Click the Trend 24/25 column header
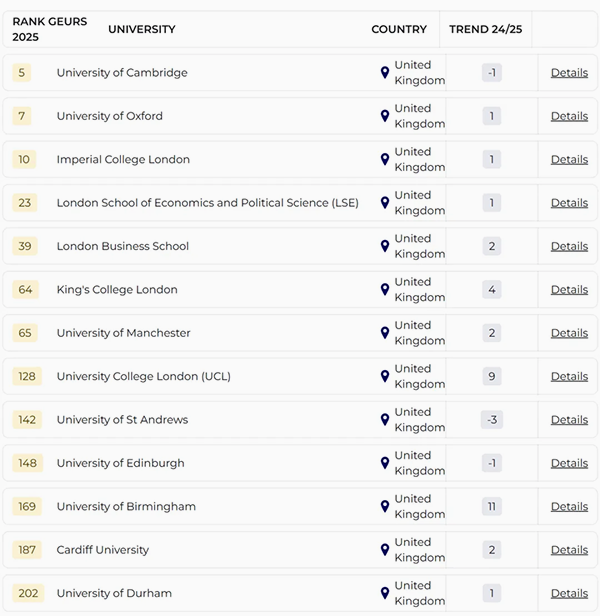This screenshot has width=600, height=616. coord(485,29)
